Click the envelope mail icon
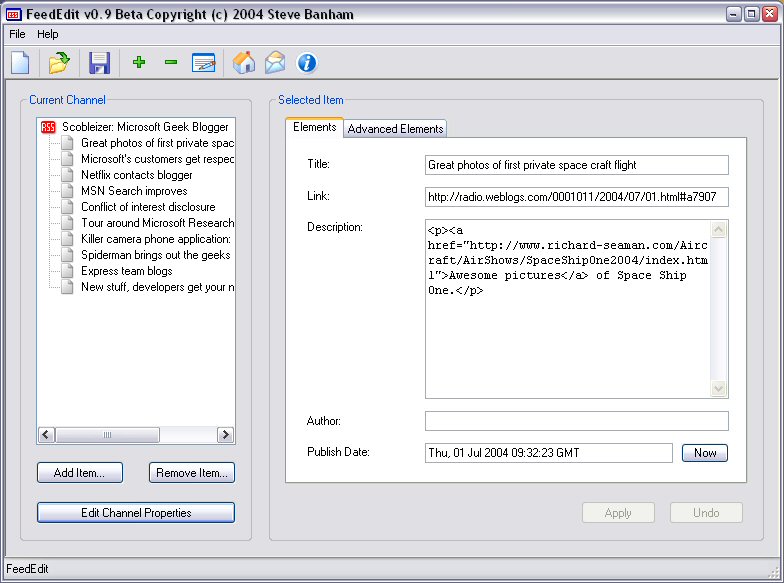 (x=275, y=63)
